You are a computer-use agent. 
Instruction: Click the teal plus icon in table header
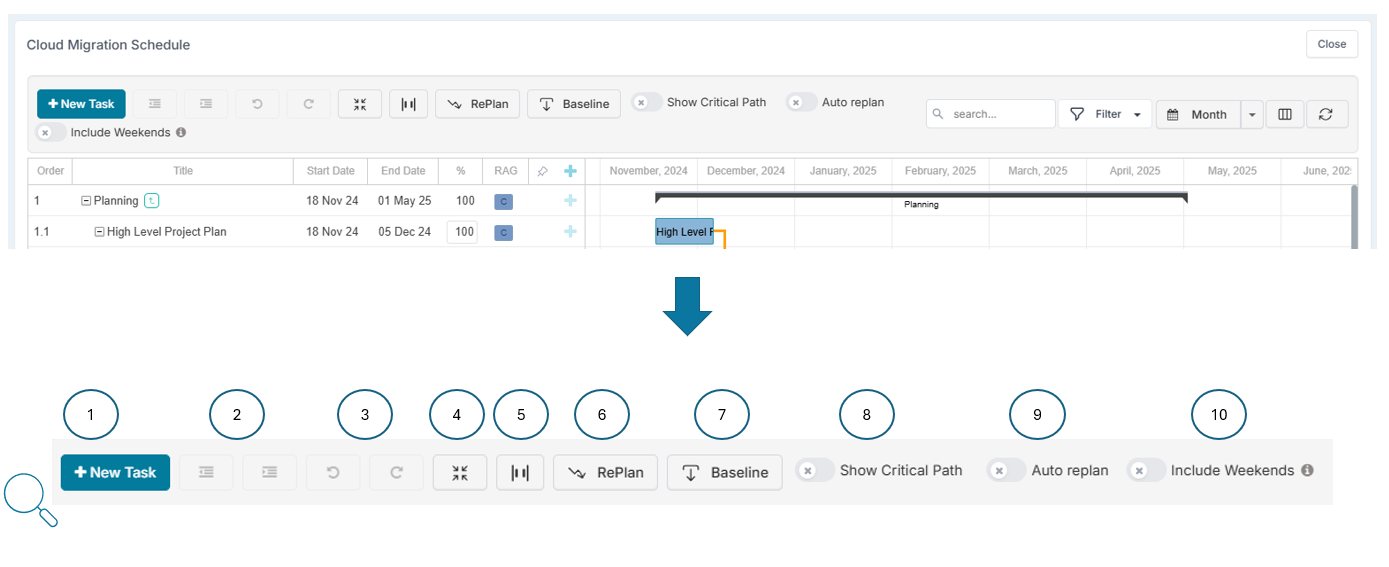570,171
